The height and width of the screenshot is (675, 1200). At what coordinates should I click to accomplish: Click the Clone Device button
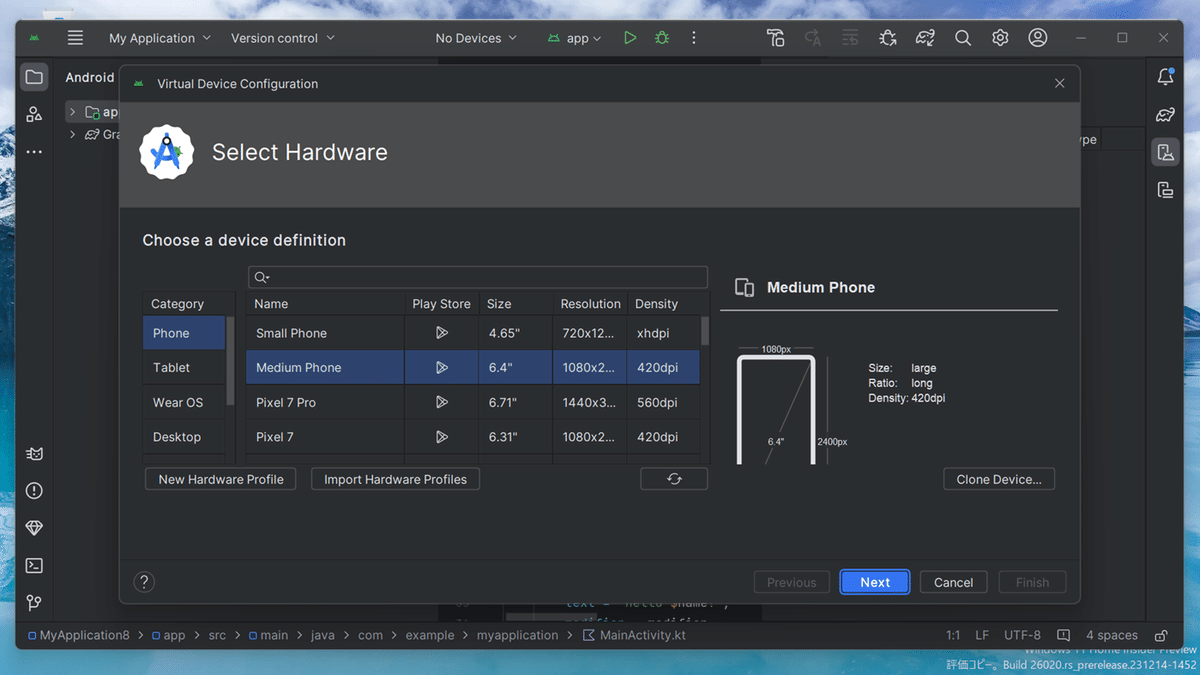pyautogui.click(x=999, y=479)
